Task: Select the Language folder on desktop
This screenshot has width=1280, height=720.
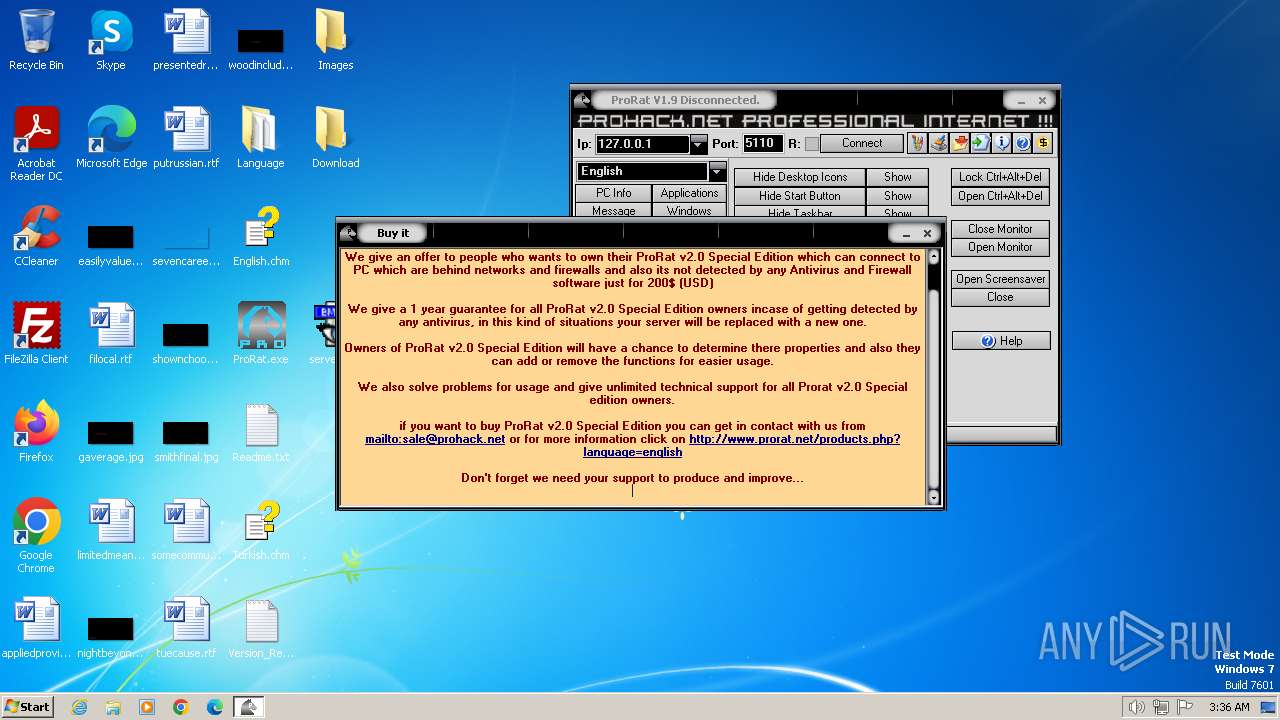Action: point(260,138)
